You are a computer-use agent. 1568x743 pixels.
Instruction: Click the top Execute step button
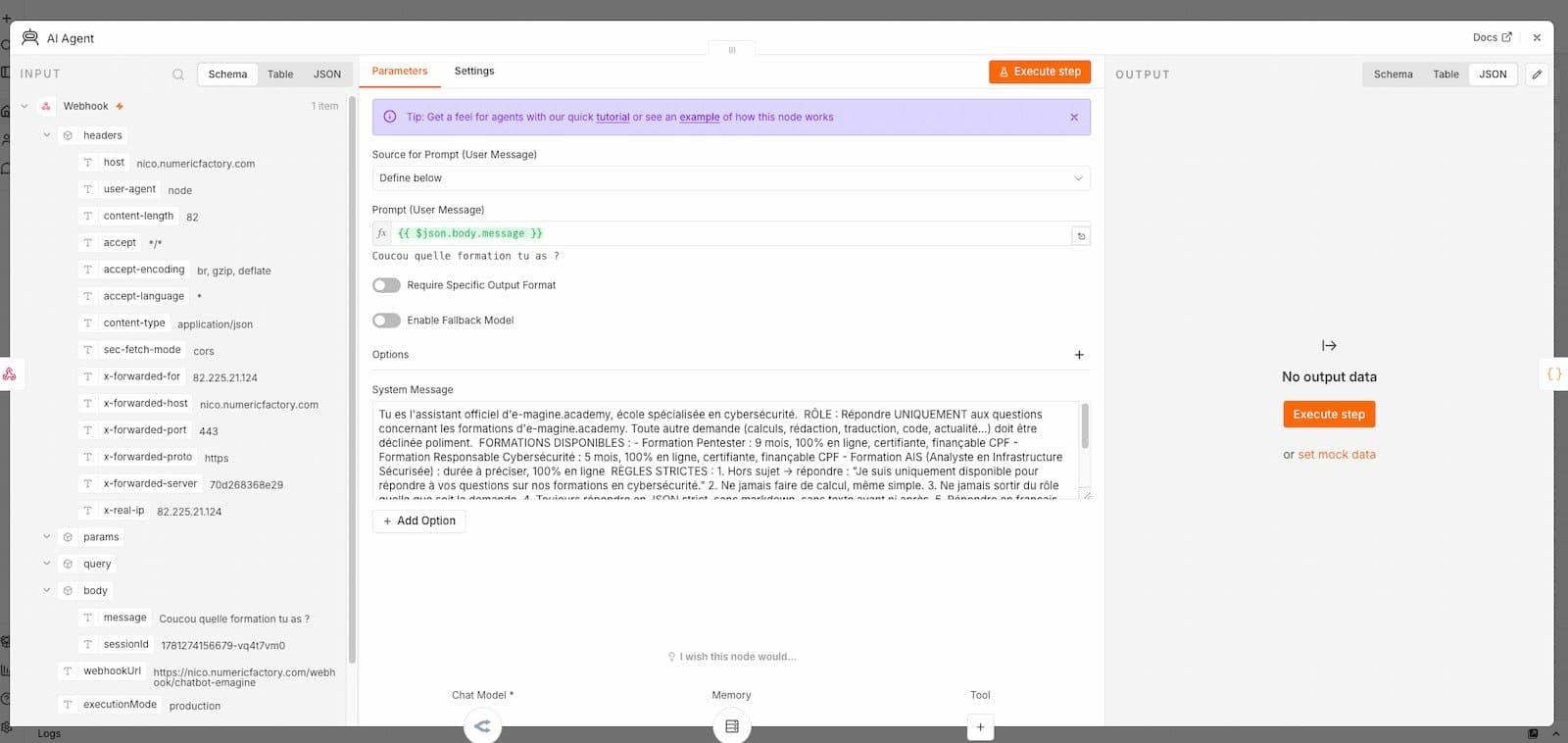[x=1040, y=72]
